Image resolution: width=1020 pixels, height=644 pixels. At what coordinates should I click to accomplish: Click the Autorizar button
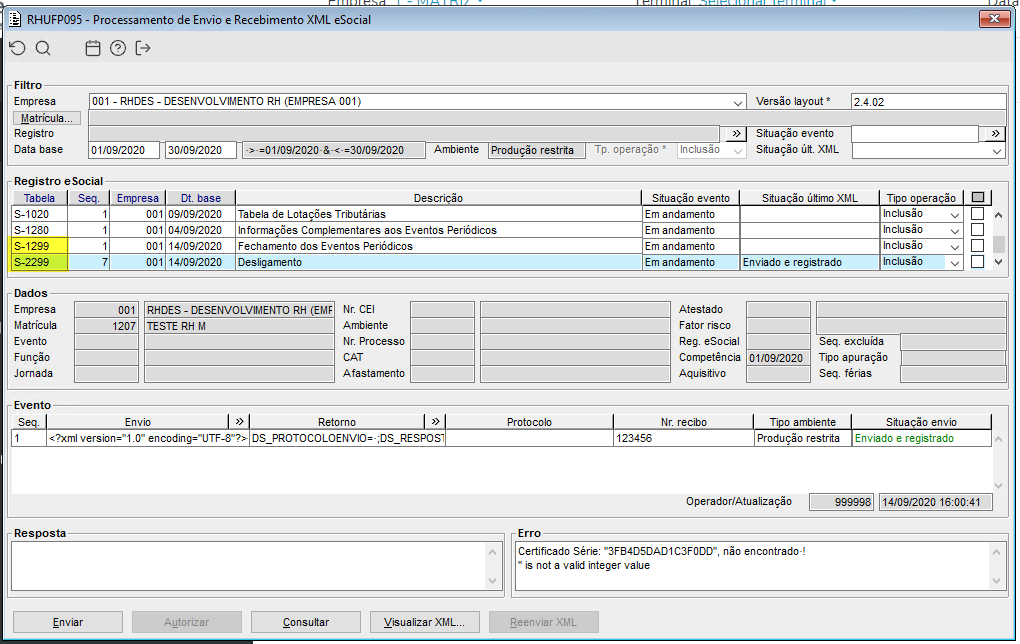point(187,622)
